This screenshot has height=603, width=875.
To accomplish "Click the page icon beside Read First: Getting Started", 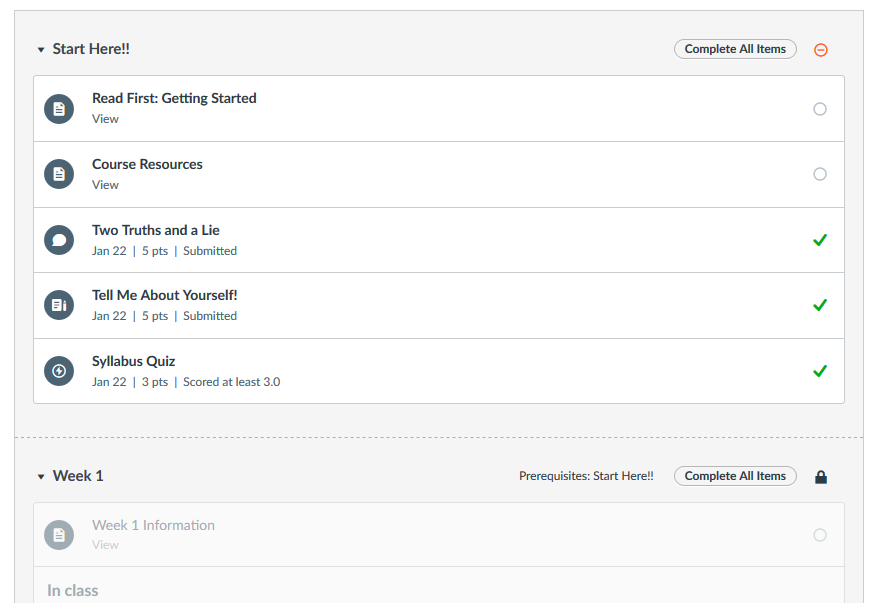I will coord(59,109).
